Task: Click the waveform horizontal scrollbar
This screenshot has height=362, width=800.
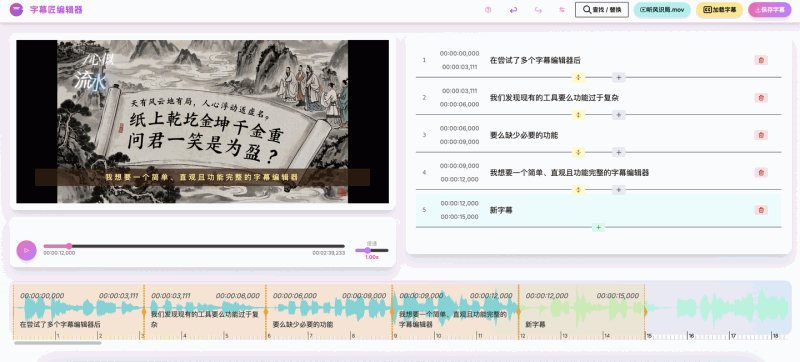Action: [58, 343]
